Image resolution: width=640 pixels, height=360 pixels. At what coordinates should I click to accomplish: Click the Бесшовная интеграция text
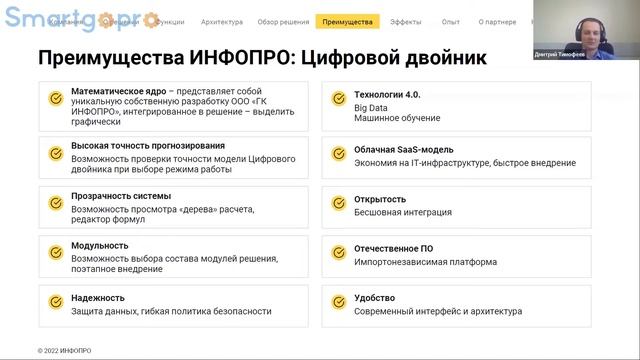pyautogui.click(x=403, y=212)
